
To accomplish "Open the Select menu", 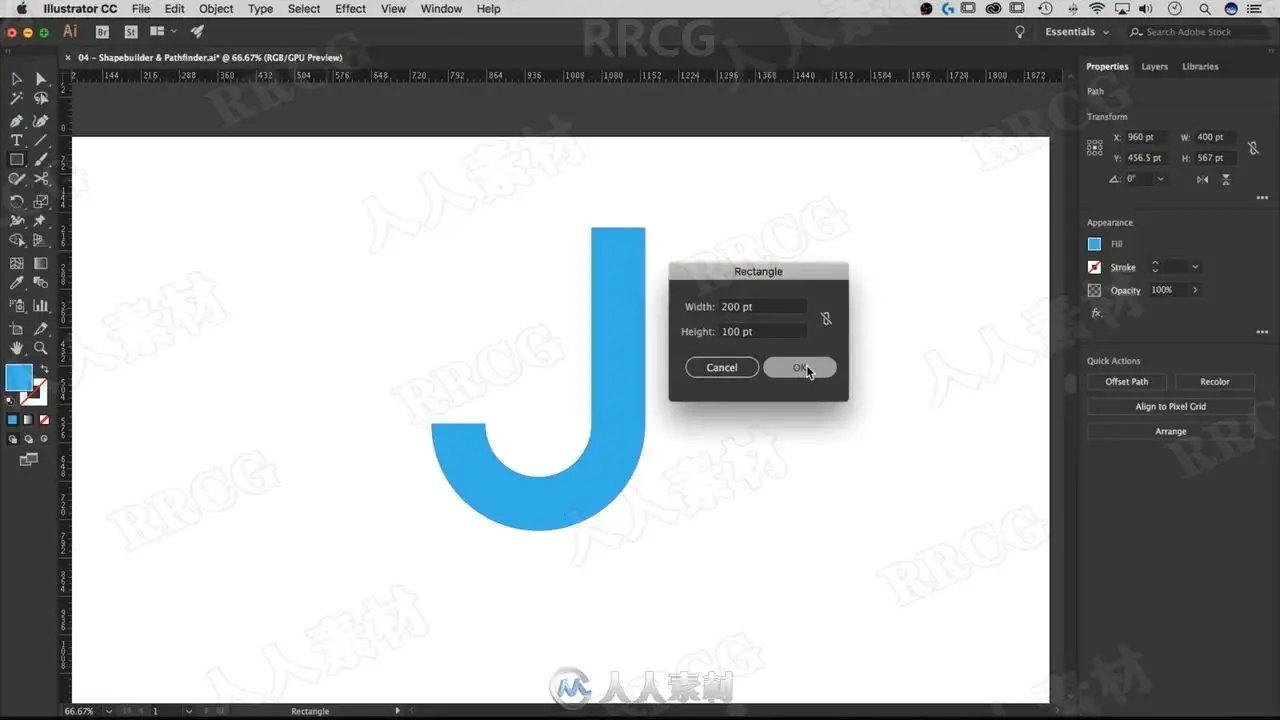I will click(x=304, y=9).
